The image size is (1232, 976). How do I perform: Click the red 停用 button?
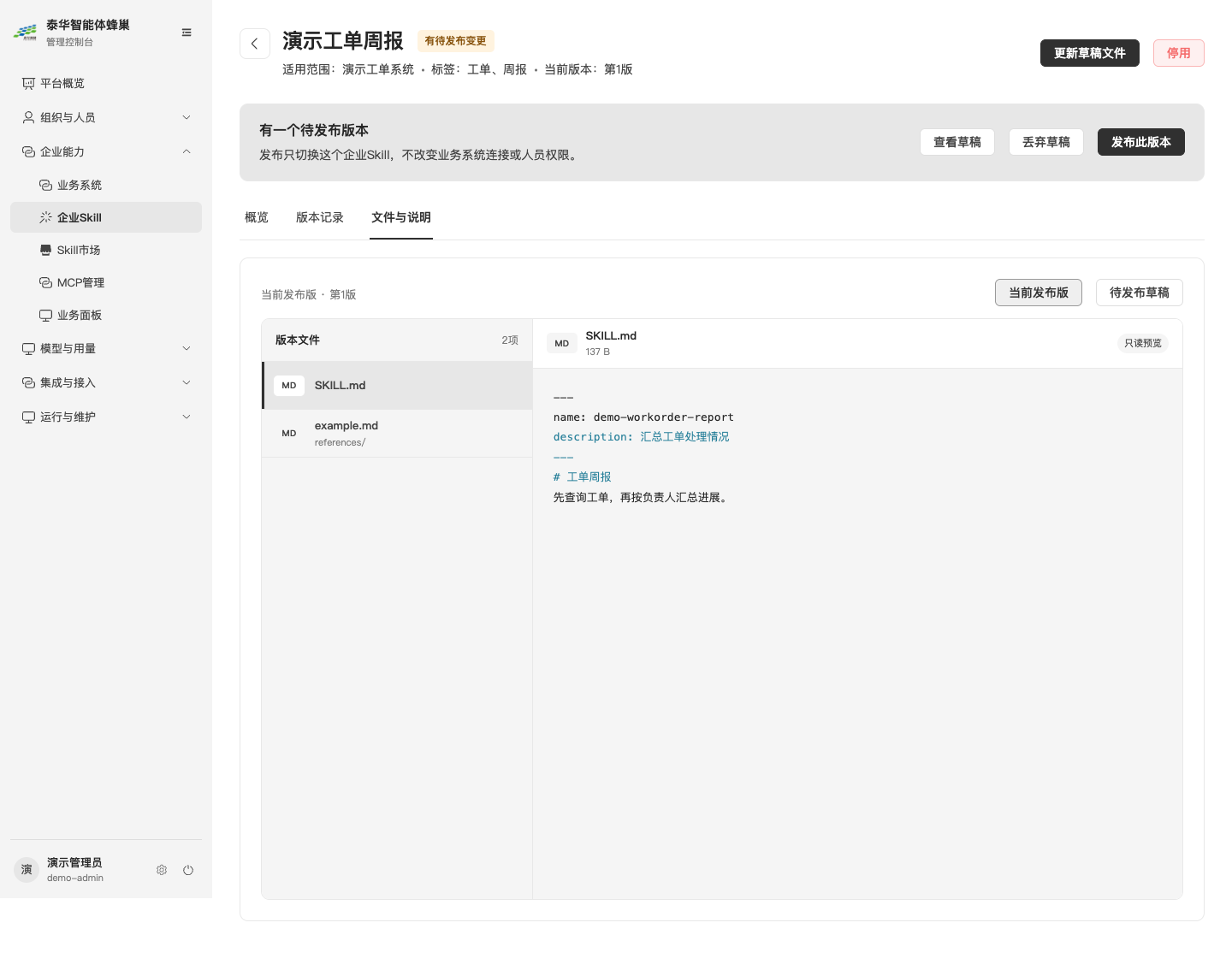(1179, 53)
